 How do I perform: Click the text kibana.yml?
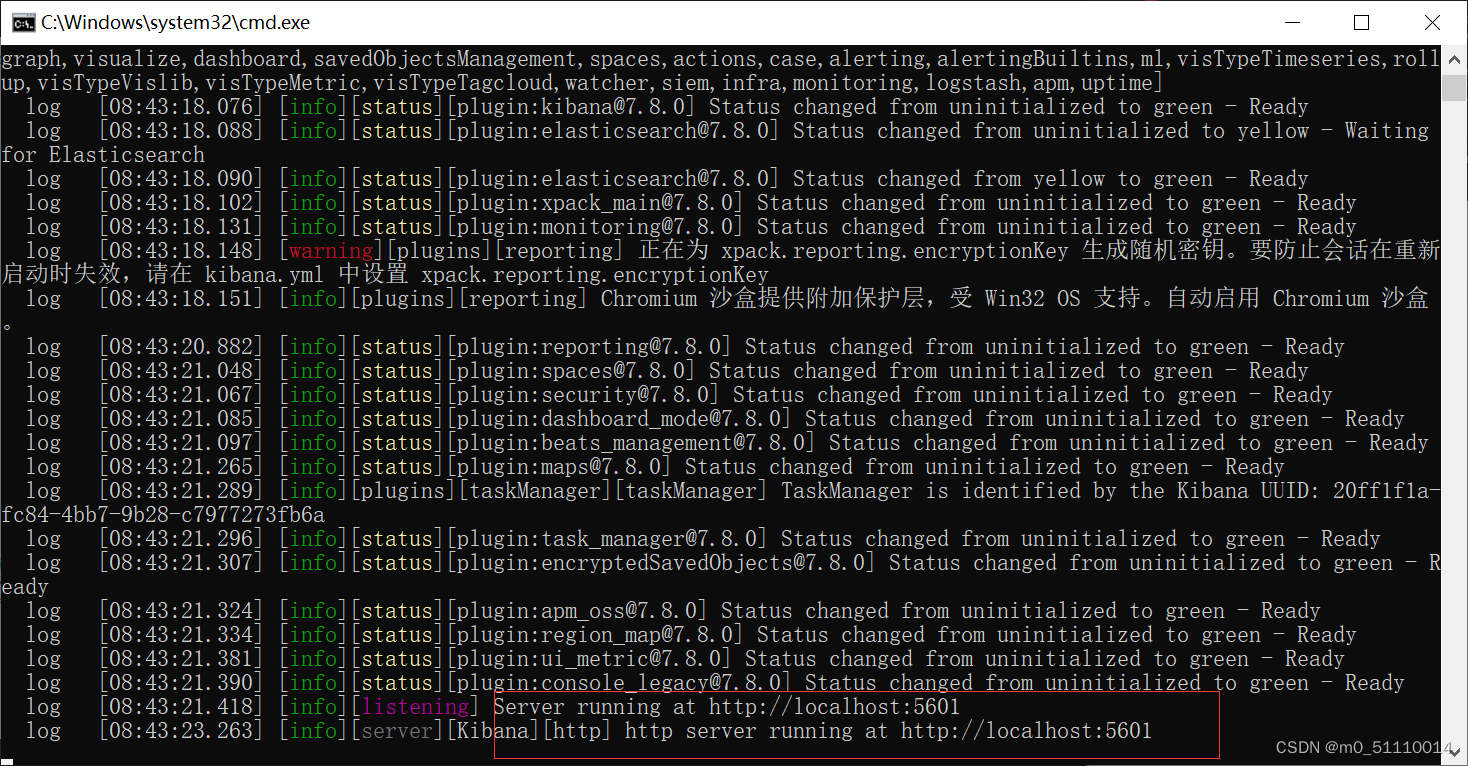(x=266, y=275)
